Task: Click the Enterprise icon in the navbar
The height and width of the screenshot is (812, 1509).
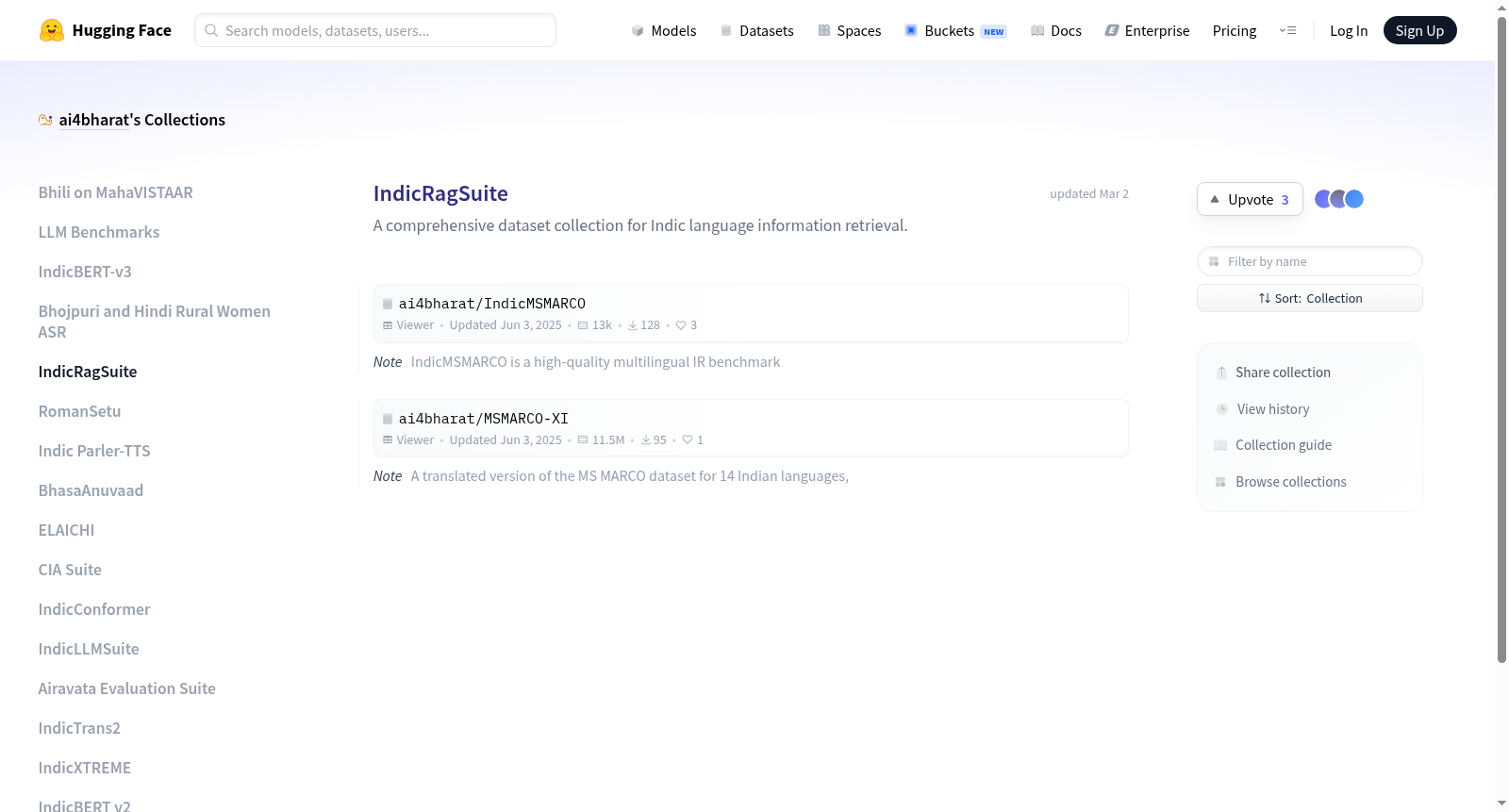Action: pyautogui.click(x=1112, y=30)
